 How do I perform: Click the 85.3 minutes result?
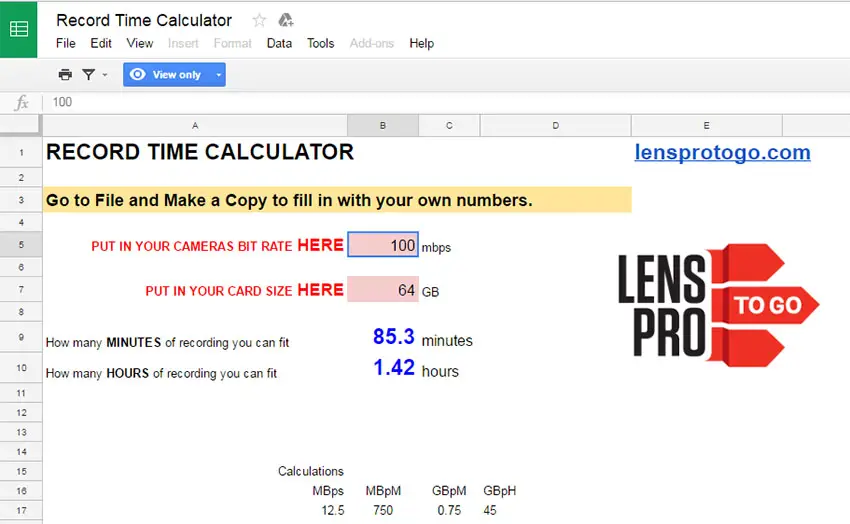click(394, 337)
